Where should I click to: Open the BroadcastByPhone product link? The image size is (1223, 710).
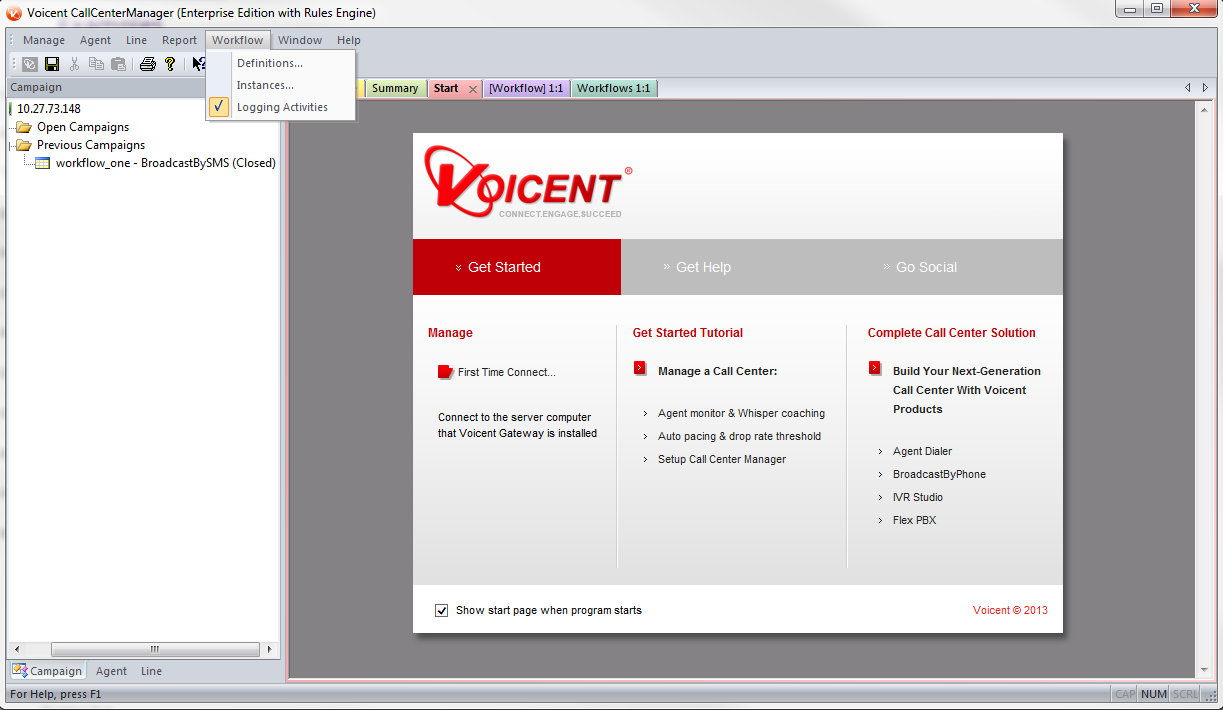point(939,474)
